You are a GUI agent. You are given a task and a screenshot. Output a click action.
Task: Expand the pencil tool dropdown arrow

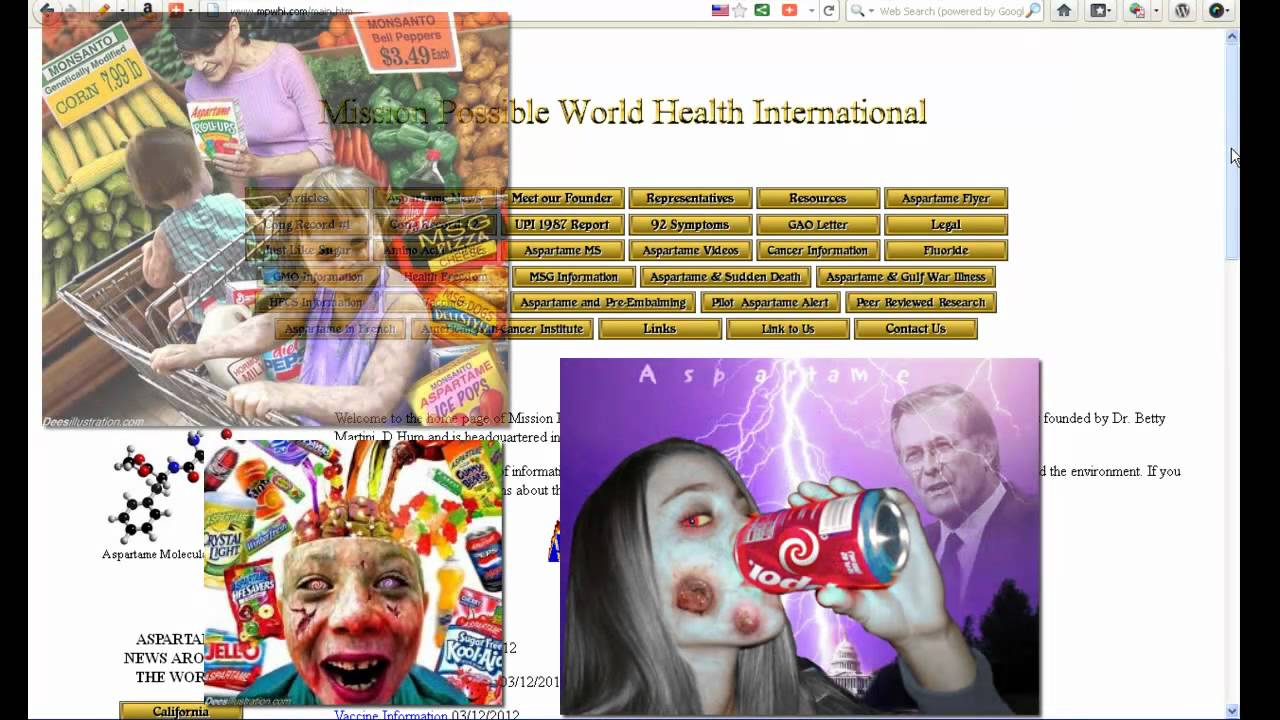click(120, 10)
